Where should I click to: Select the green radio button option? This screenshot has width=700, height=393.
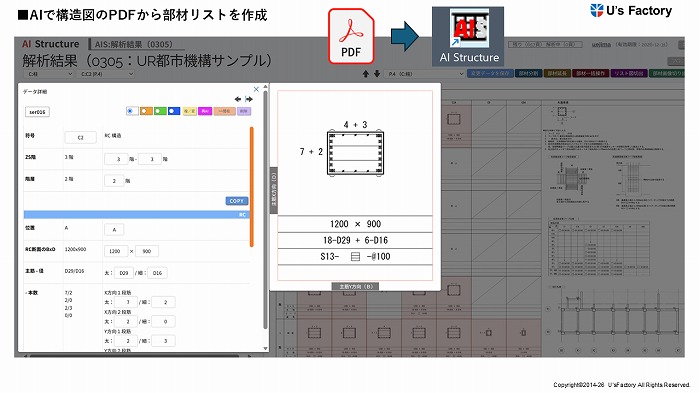click(160, 111)
